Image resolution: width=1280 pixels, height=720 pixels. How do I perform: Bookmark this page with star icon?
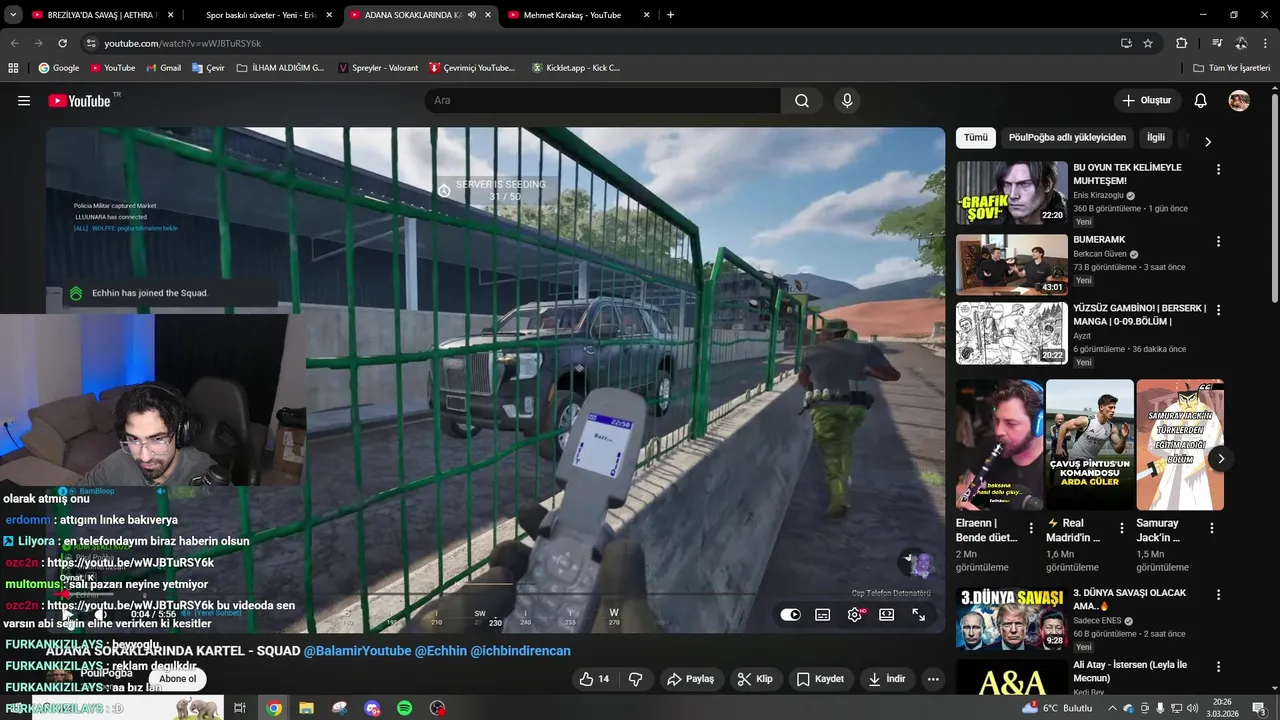[1148, 43]
